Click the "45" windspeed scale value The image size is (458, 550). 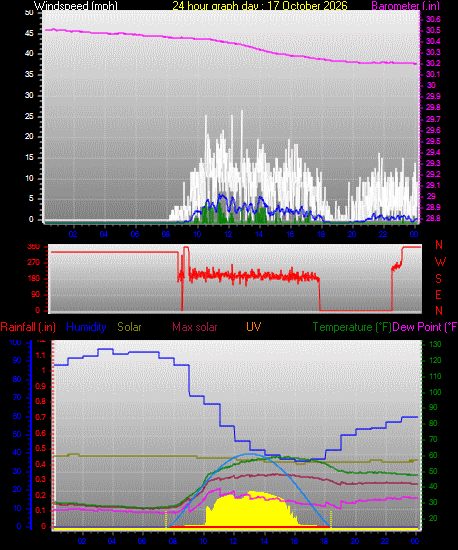(x=29, y=33)
